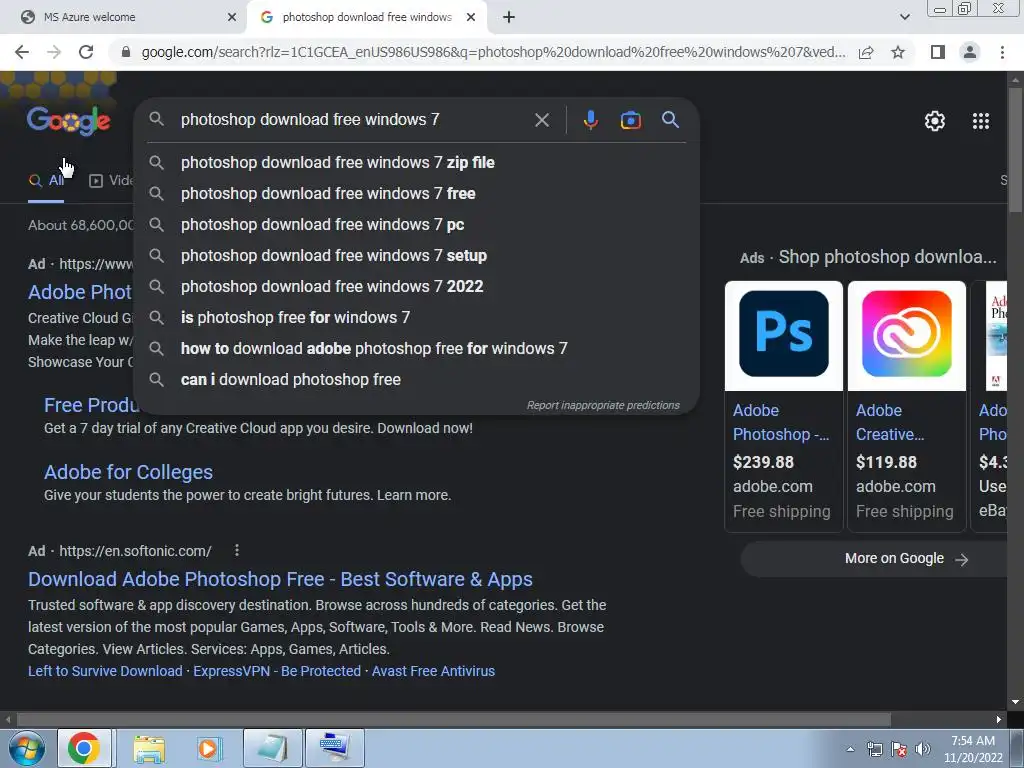This screenshot has width=1024, height=768.
Task: Open the Adobe for Colleges link
Action: (x=128, y=472)
